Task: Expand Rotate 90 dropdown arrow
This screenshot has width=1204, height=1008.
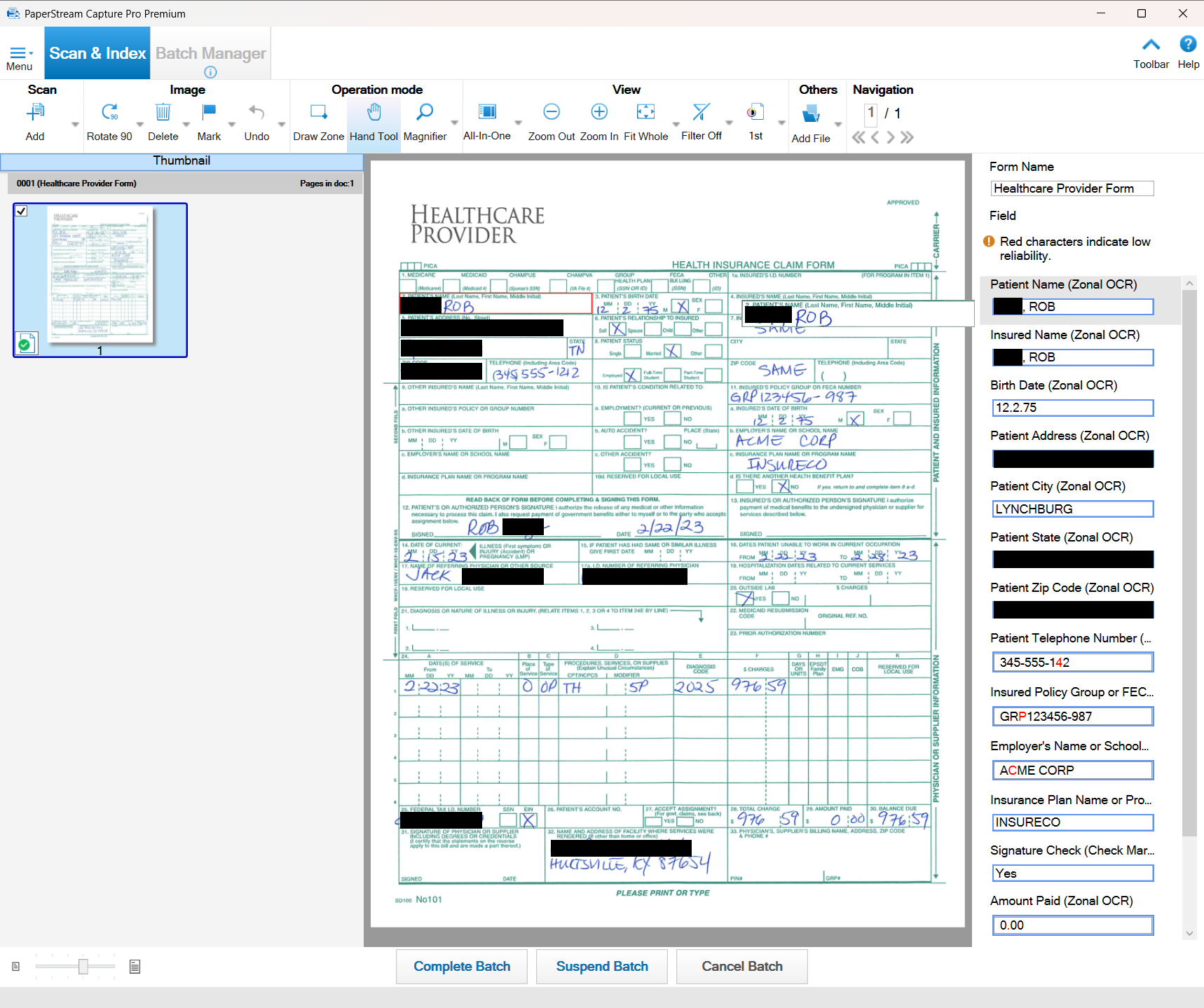Action: (139, 125)
